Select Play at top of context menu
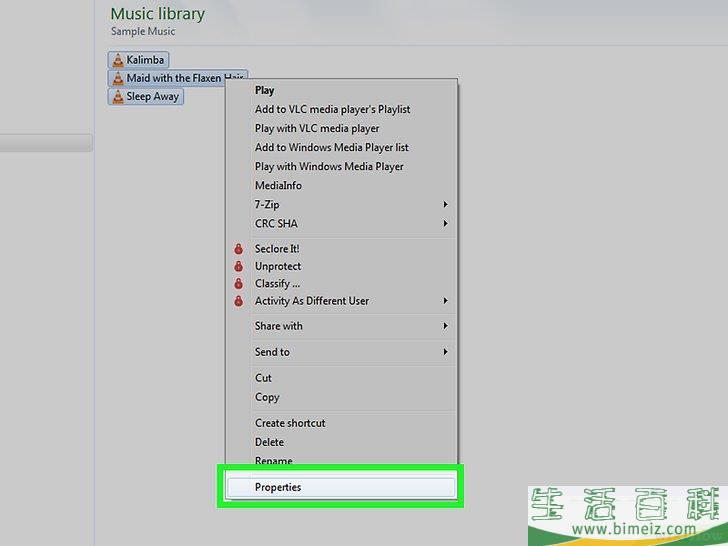The width and height of the screenshot is (728, 546). pyautogui.click(x=264, y=90)
